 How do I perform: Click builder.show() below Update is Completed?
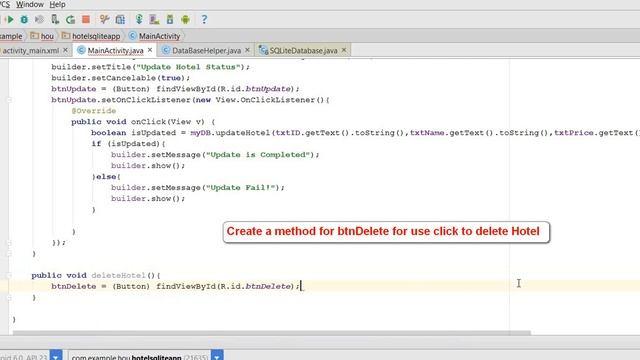[148, 166]
